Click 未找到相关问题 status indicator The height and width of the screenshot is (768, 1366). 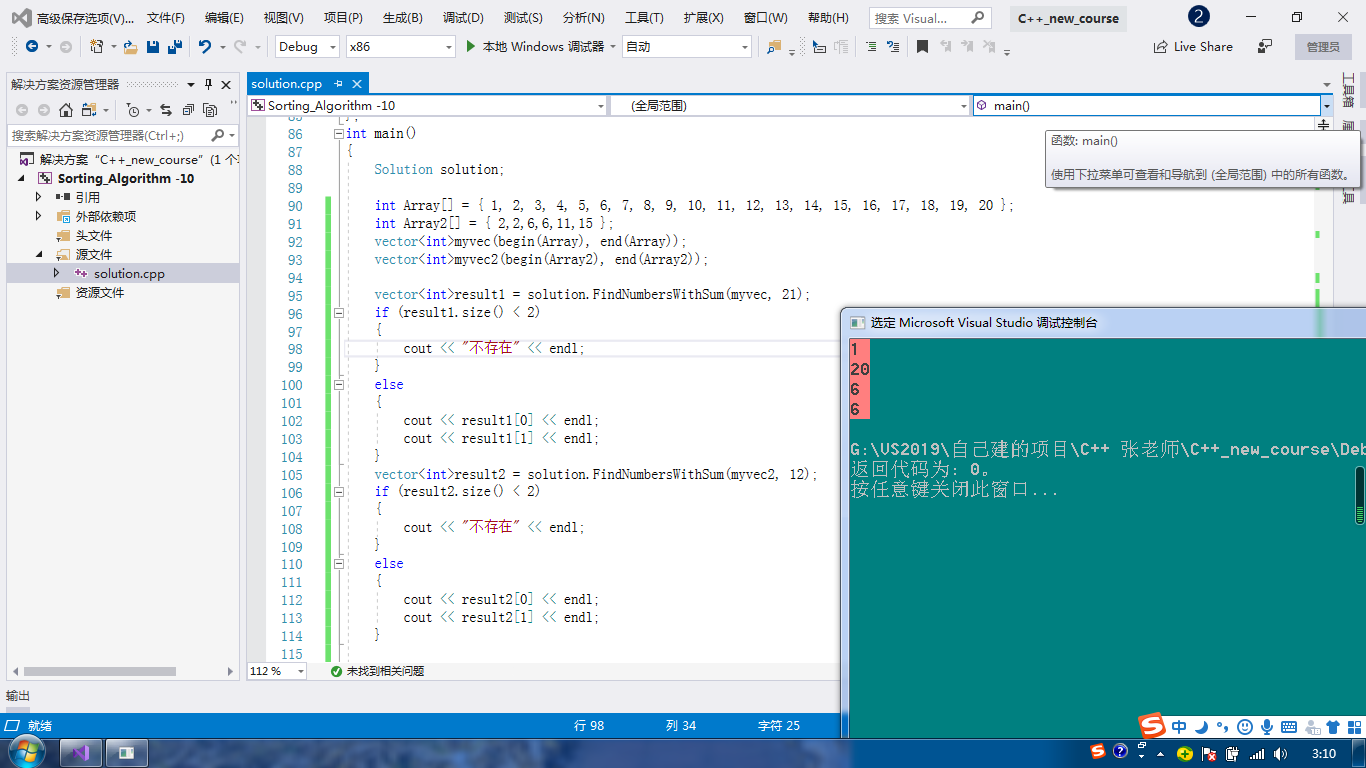pyautogui.click(x=377, y=671)
